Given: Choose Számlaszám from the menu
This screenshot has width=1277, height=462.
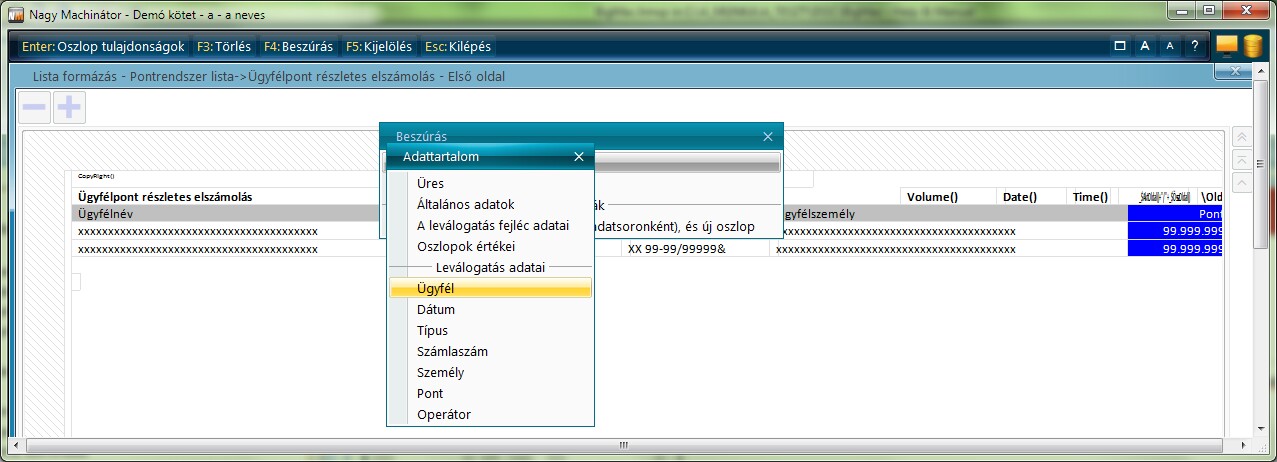Looking at the screenshot, I should [490, 351].
